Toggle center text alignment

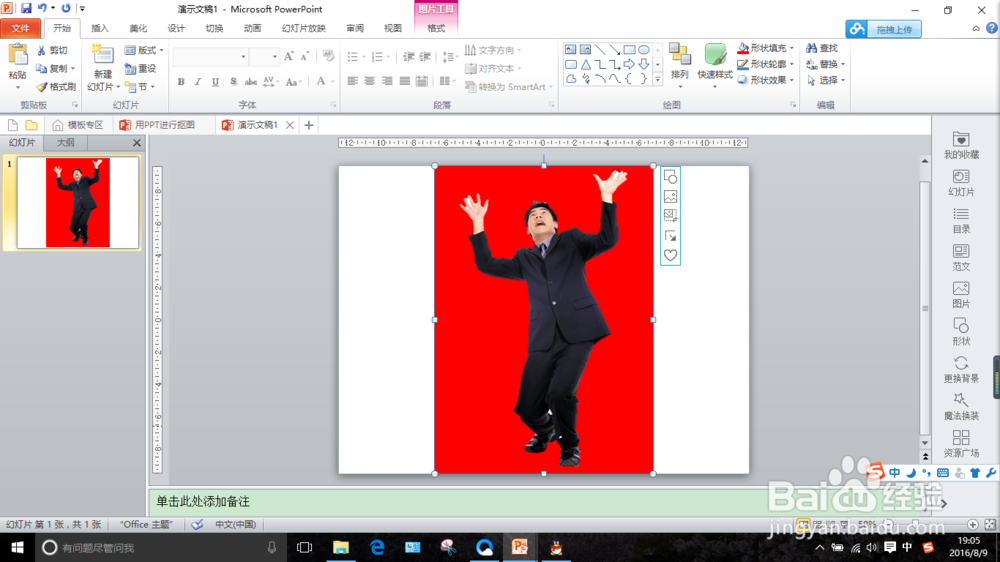click(370, 81)
